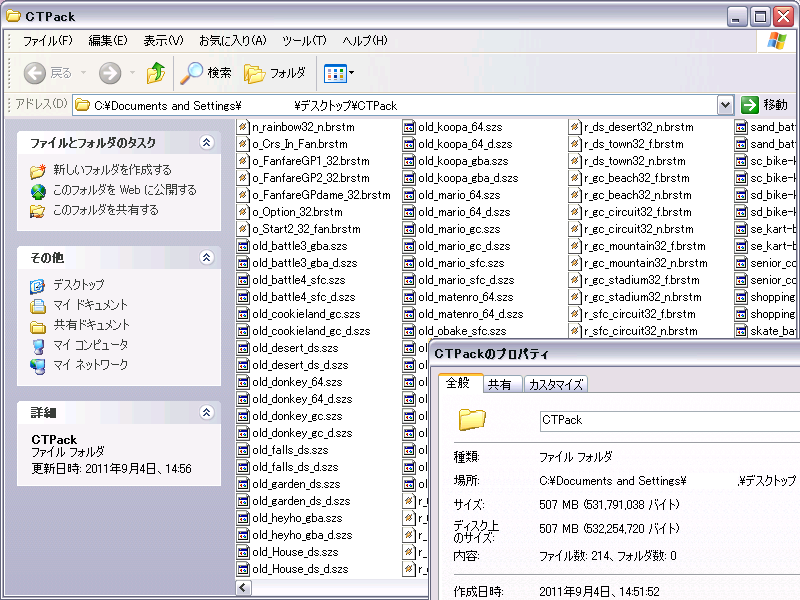This screenshot has width=800, height=600.
Task: Select old_falls_ds.szs file icon
Action: click(x=243, y=450)
